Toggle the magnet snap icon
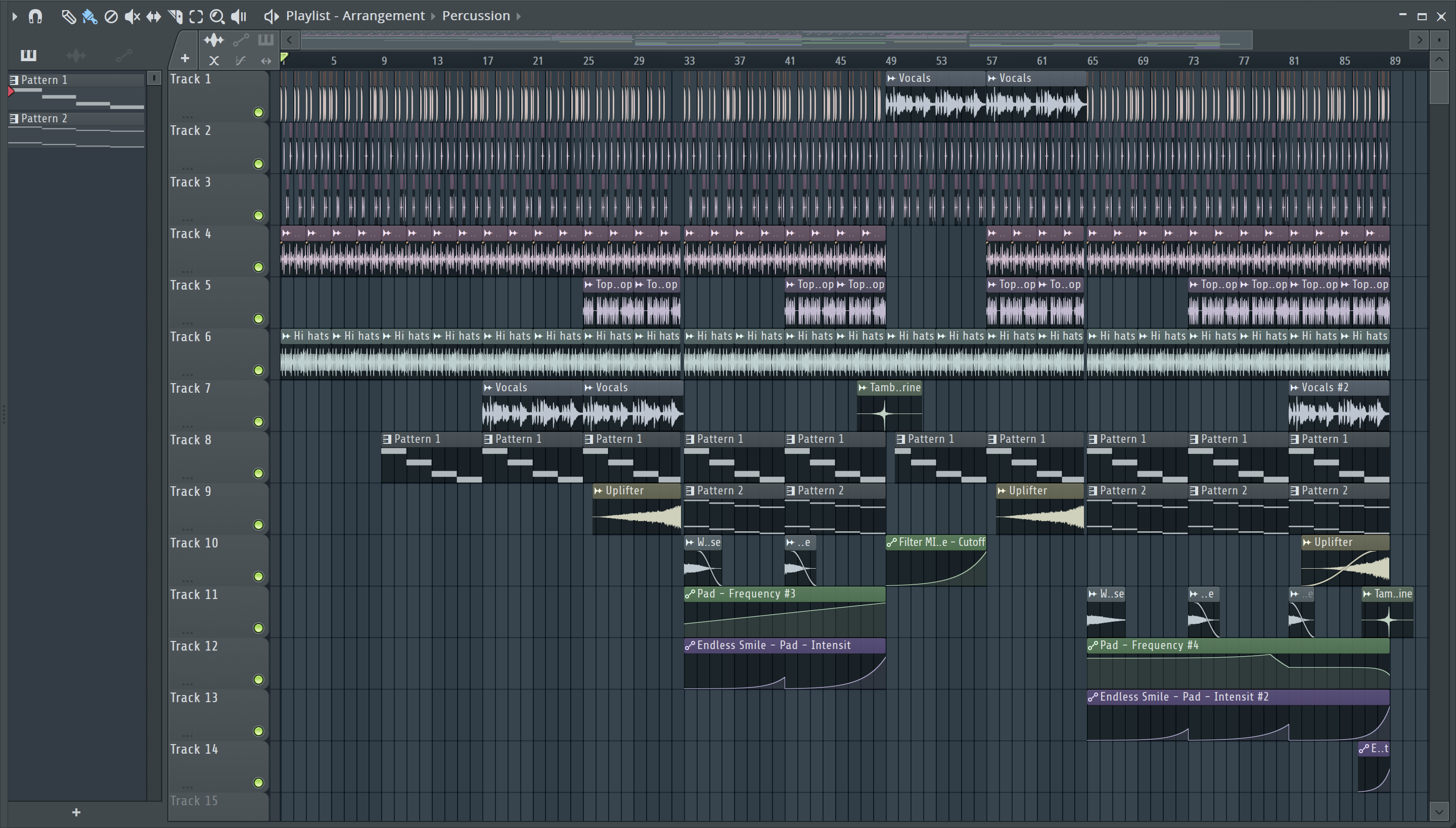 point(35,17)
